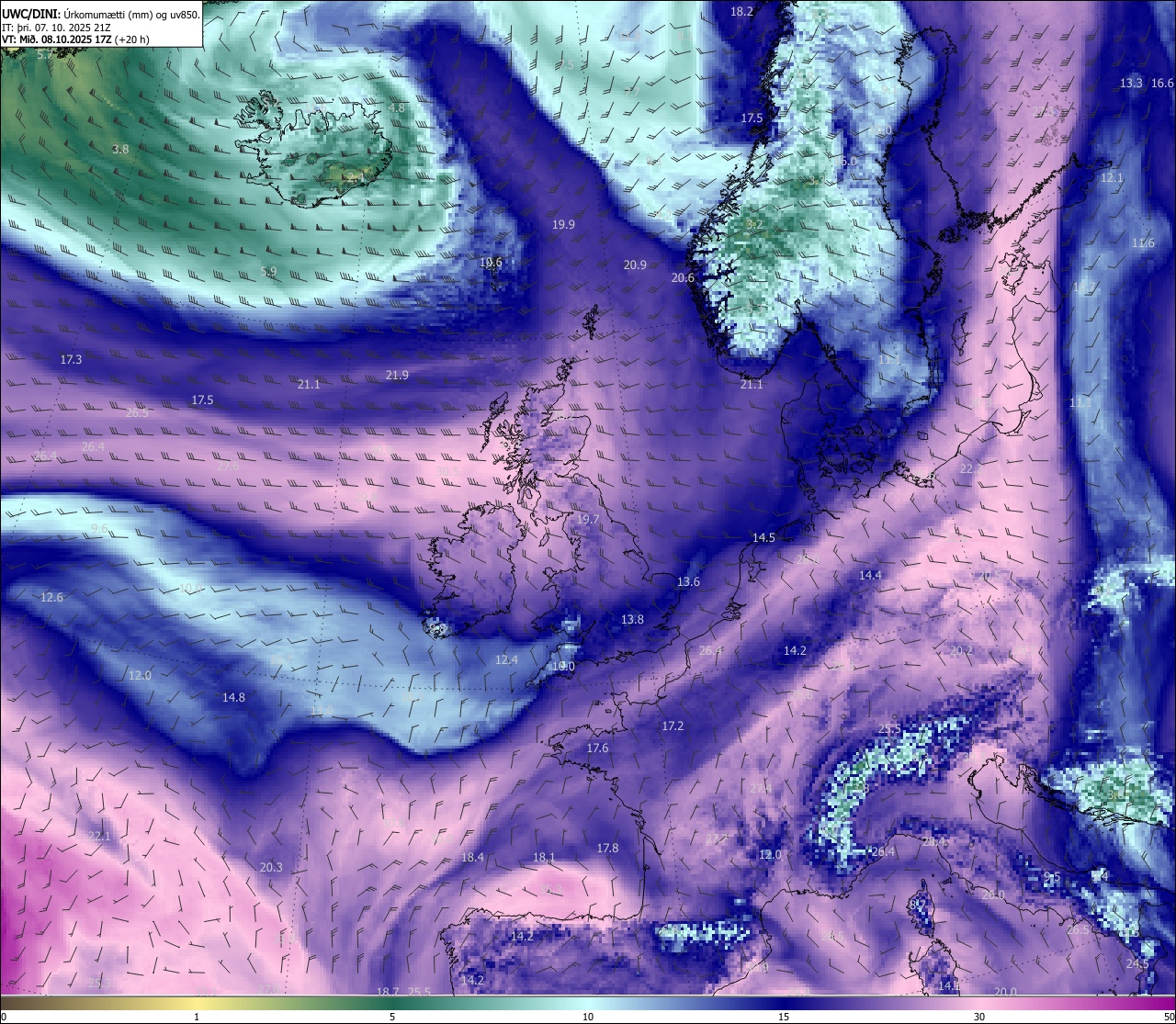Click the map value 13.3

click(x=1131, y=84)
